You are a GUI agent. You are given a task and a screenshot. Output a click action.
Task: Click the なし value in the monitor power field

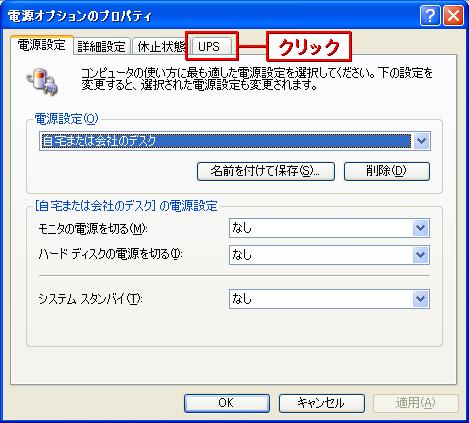pos(242,228)
